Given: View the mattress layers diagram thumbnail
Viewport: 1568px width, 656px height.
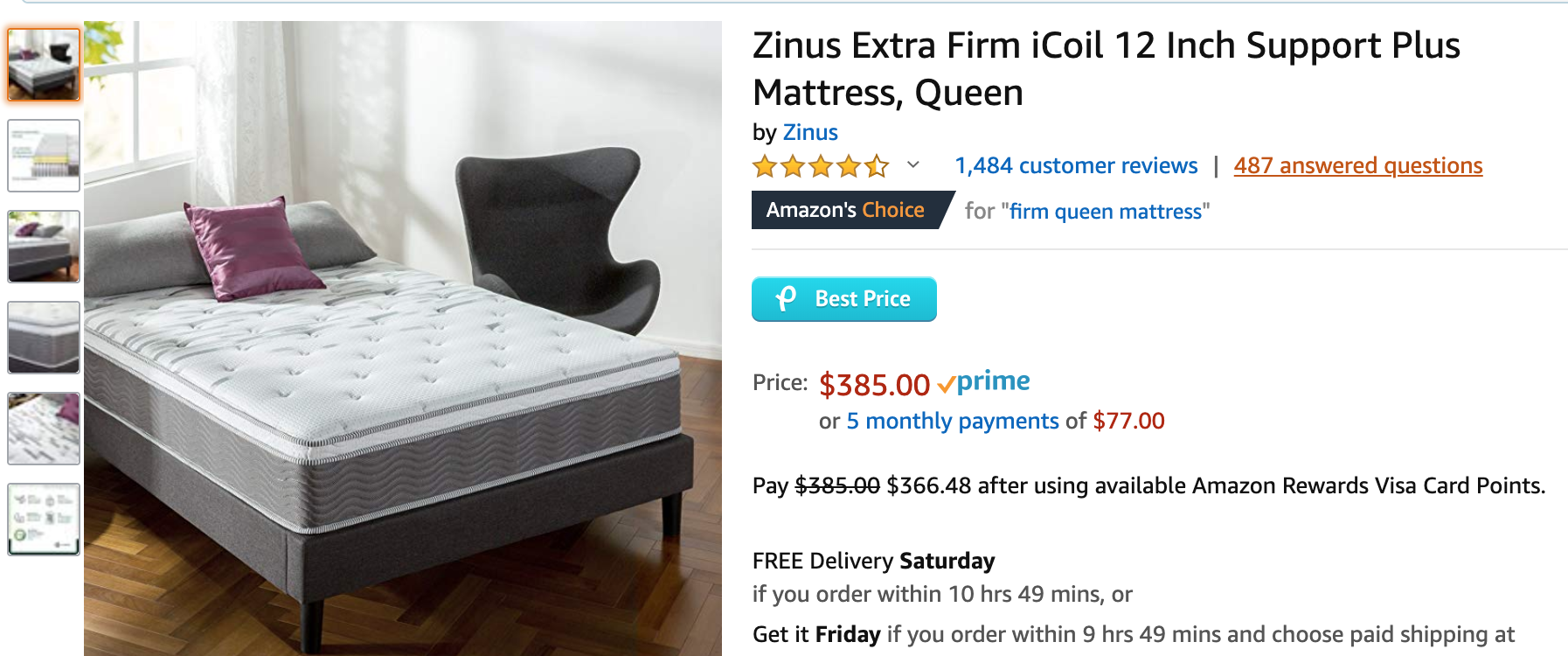Looking at the screenshot, I should click(44, 156).
